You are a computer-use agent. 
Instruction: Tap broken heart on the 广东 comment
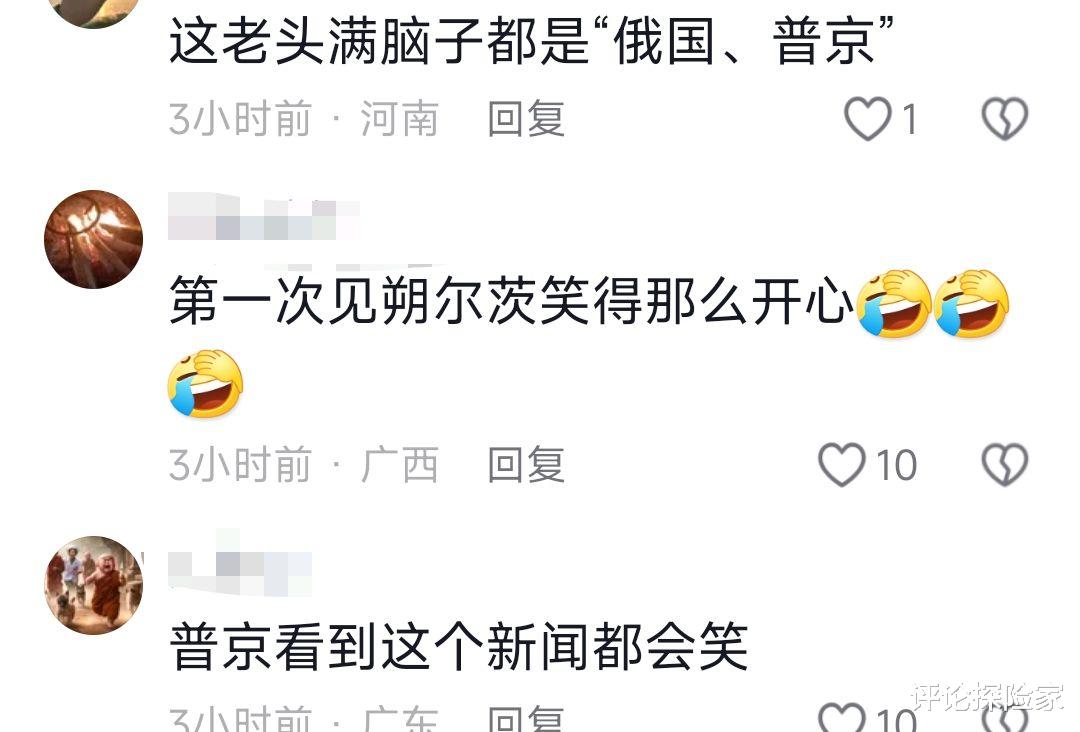[1004, 718]
